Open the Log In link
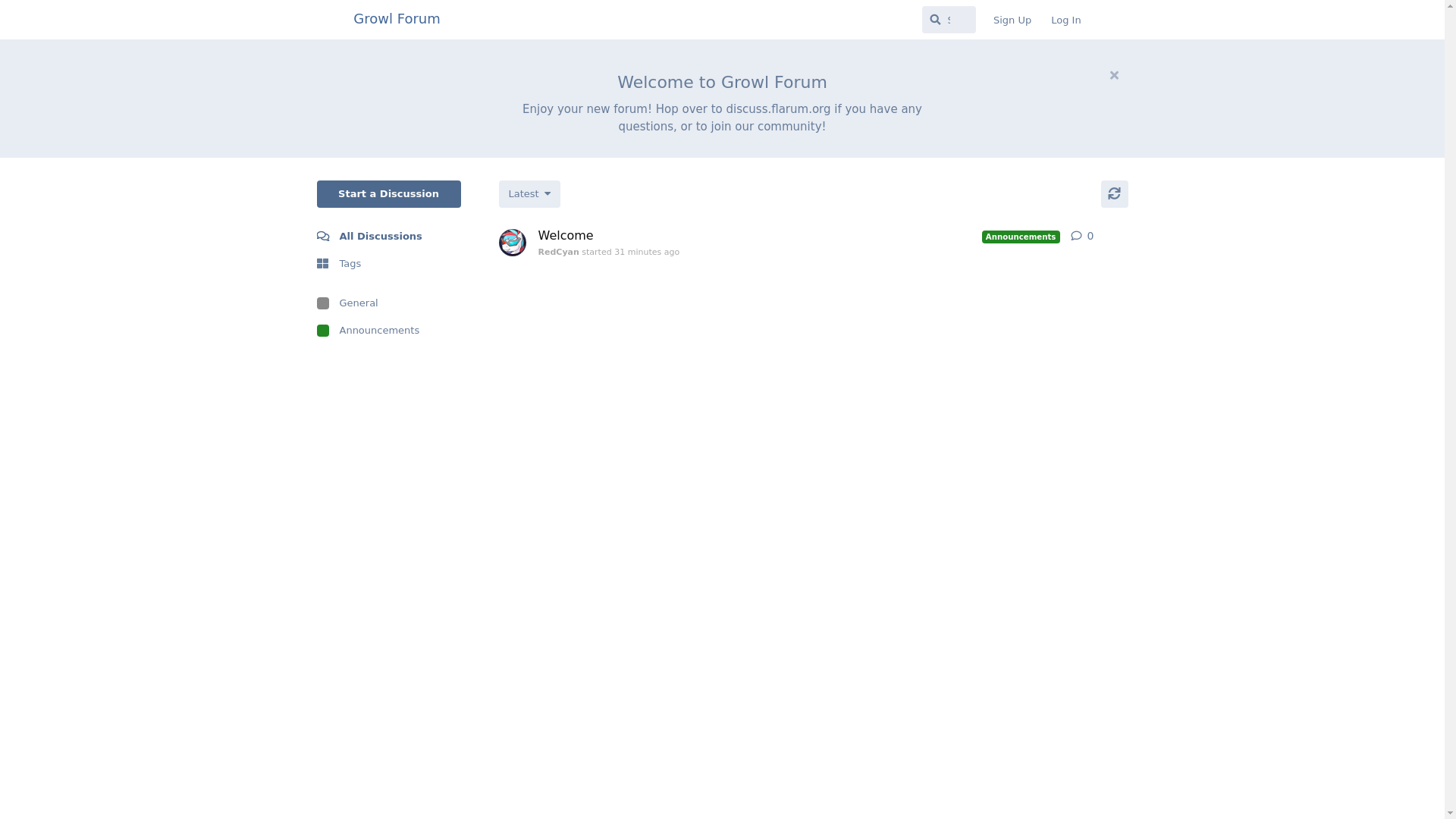Viewport: 1456px width, 819px height. pyautogui.click(x=1065, y=20)
